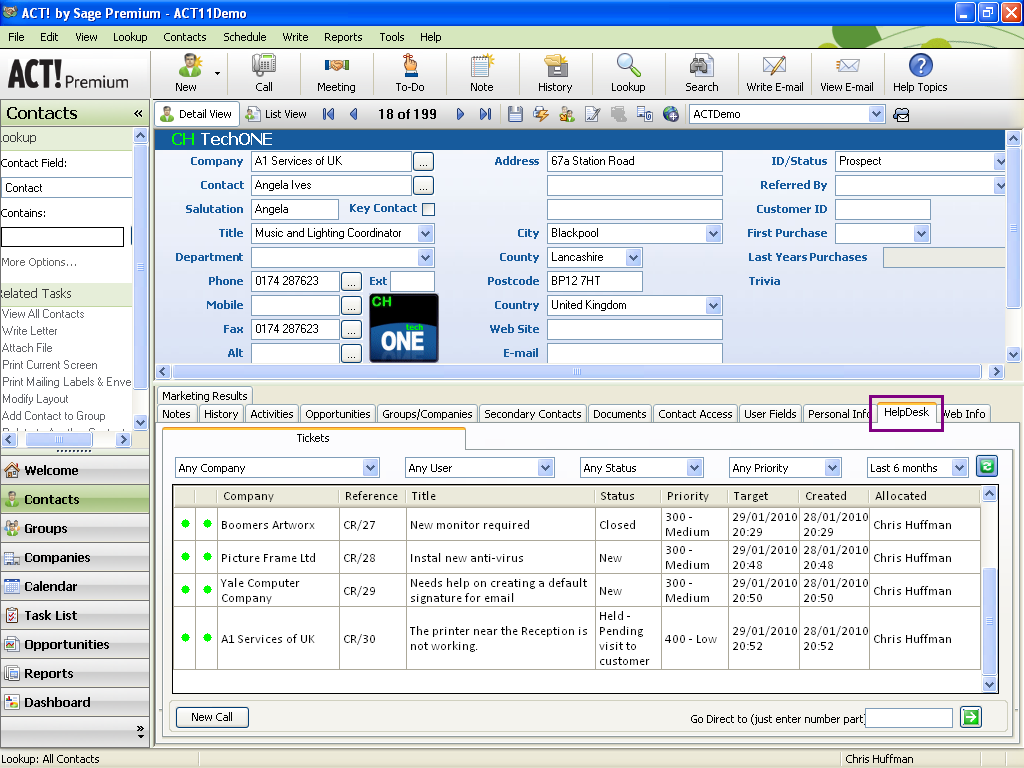Click the globe icon in navigation toolbar
This screenshot has height=768, width=1024.
tap(671, 114)
